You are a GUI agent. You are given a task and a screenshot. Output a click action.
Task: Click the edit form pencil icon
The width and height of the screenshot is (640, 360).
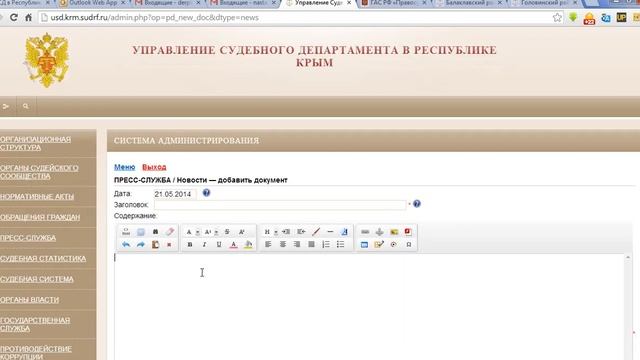(379, 244)
